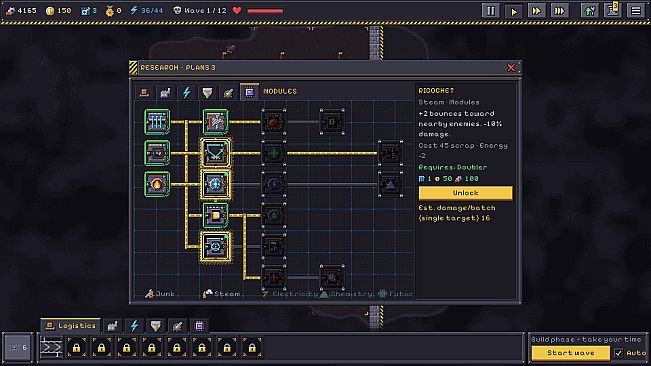The image size is (651, 366).
Task: Select the conveyor belt build item
Action: click(51, 348)
